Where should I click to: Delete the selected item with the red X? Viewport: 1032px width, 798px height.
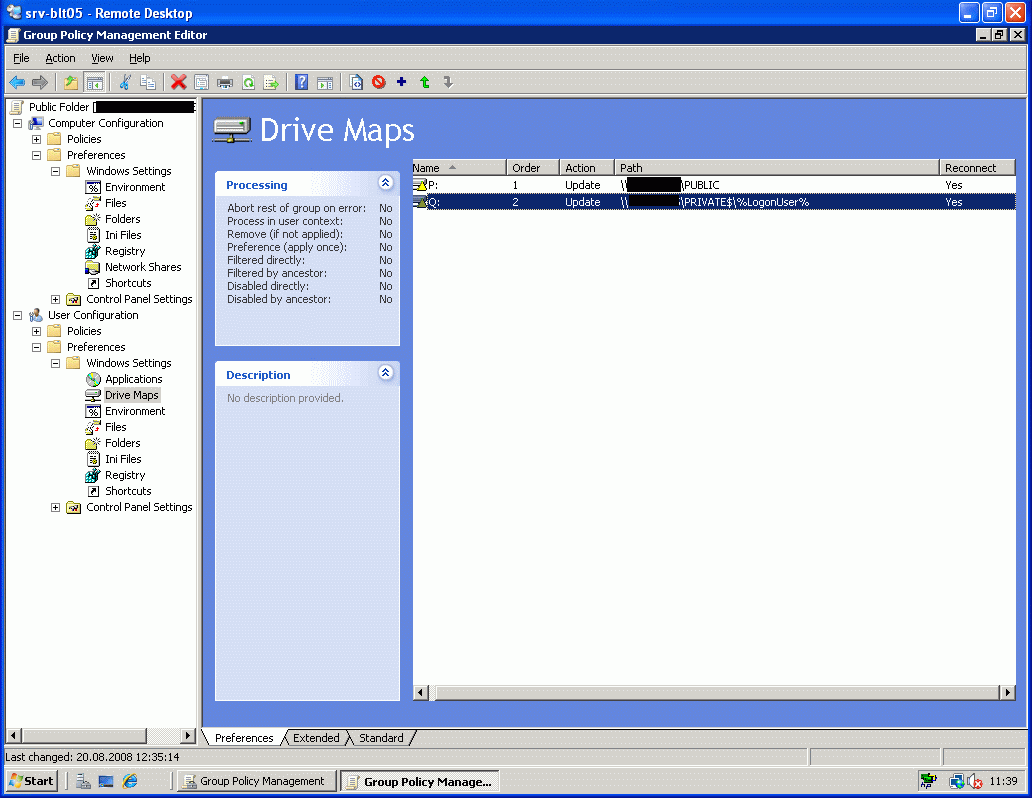[178, 82]
